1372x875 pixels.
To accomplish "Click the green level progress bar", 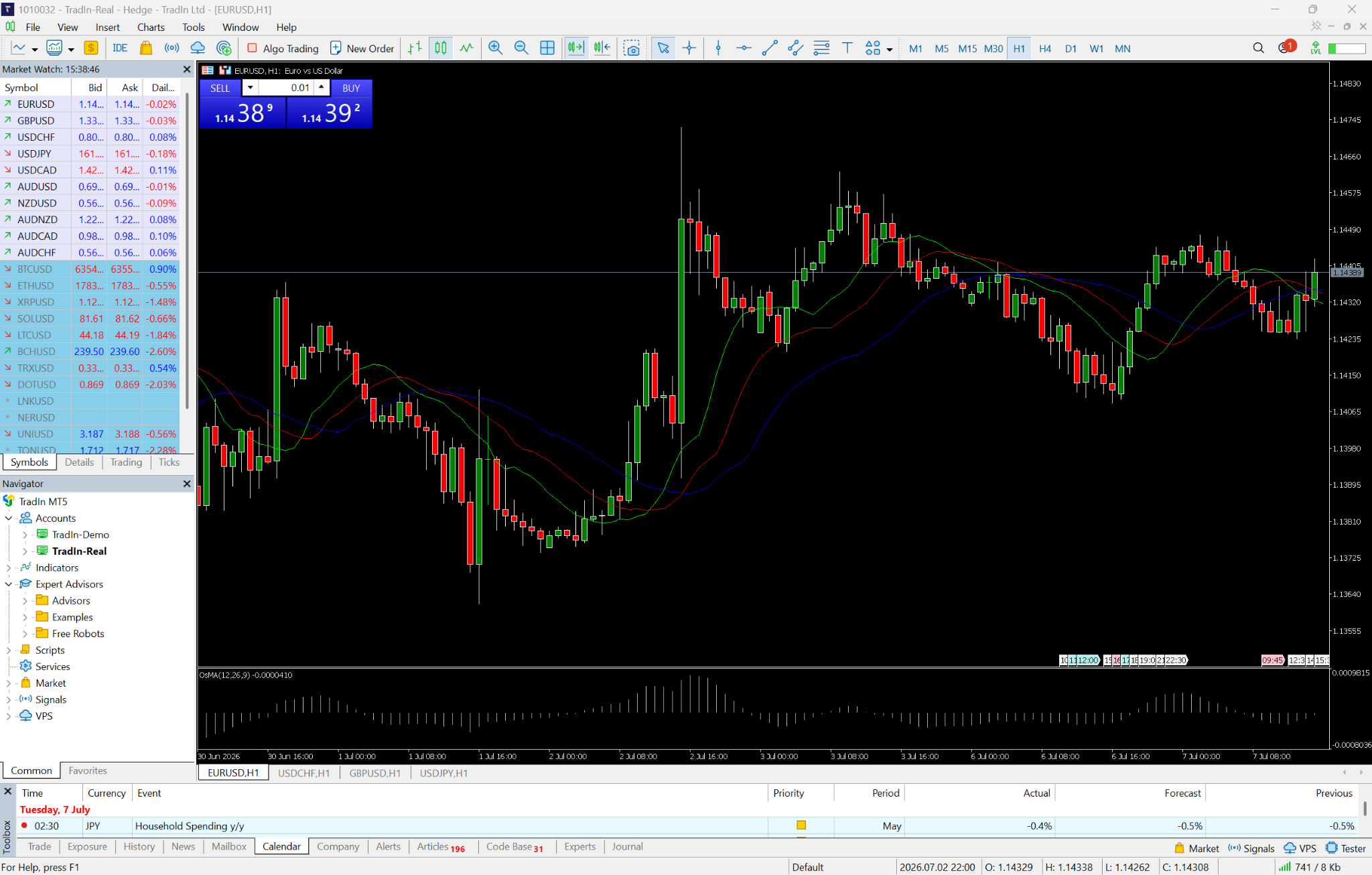I will pyautogui.click(x=1347, y=48).
